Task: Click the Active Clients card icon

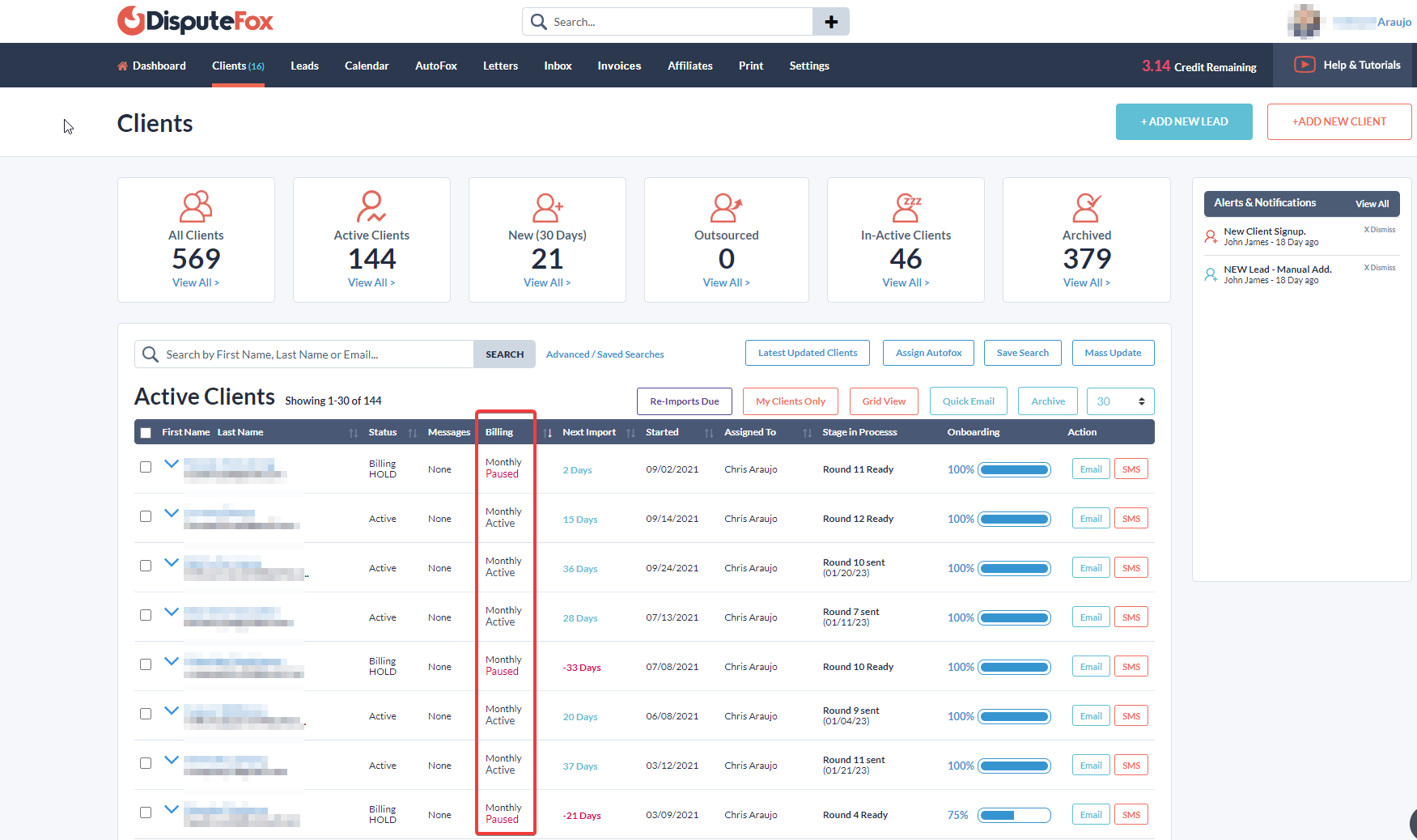Action: pos(371,207)
